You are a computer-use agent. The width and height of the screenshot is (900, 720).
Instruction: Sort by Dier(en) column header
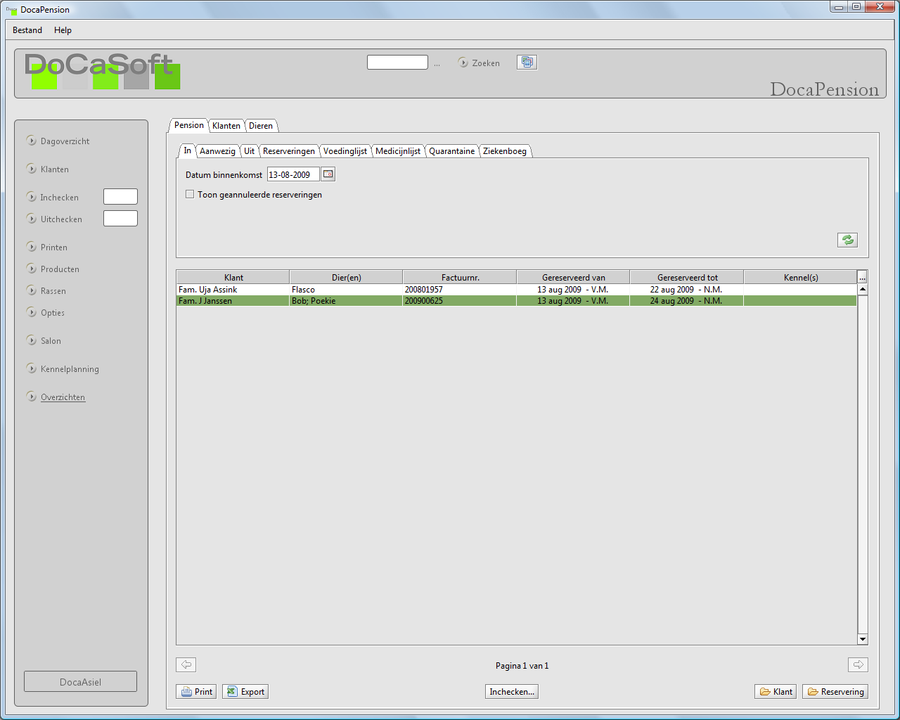pyautogui.click(x=346, y=277)
